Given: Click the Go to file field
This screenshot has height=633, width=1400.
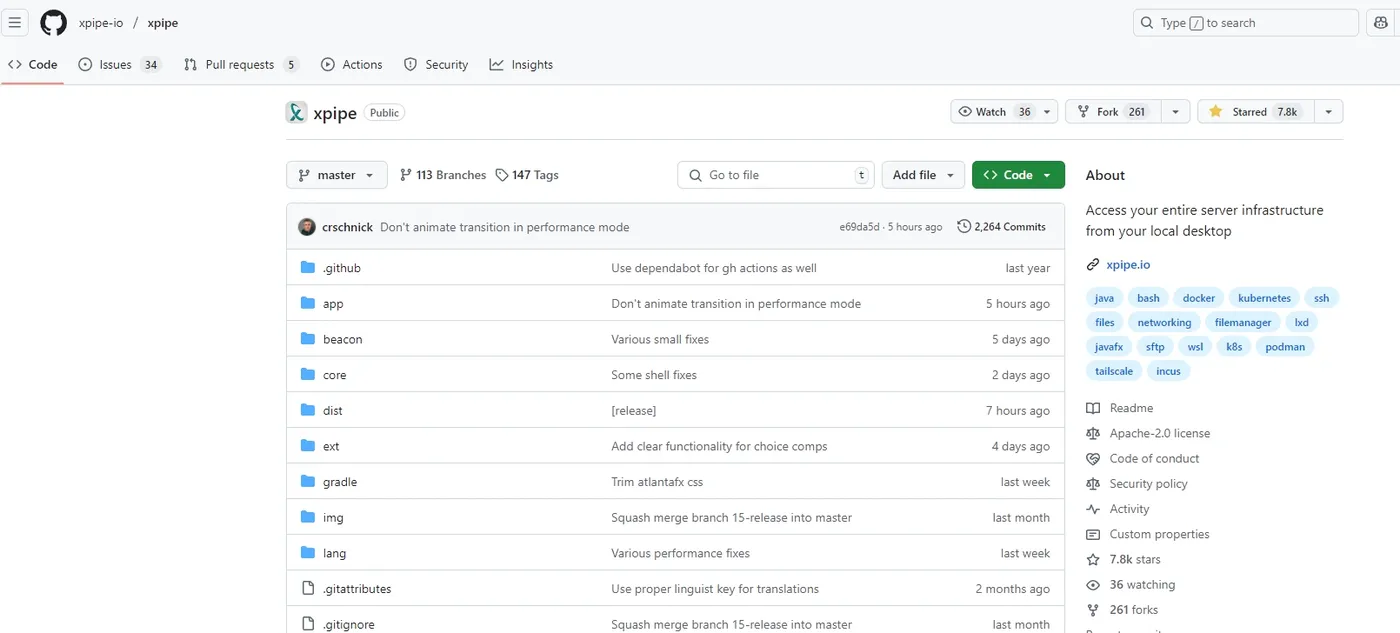Looking at the screenshot, I should (x=776, y=175).
